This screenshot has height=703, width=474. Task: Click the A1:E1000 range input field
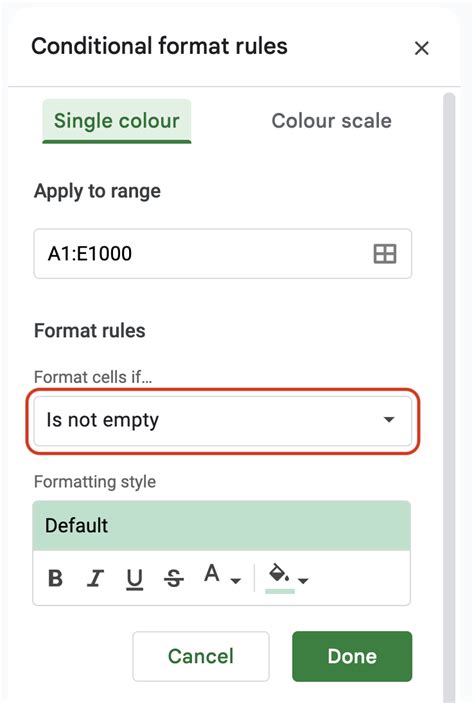(222, 254)
